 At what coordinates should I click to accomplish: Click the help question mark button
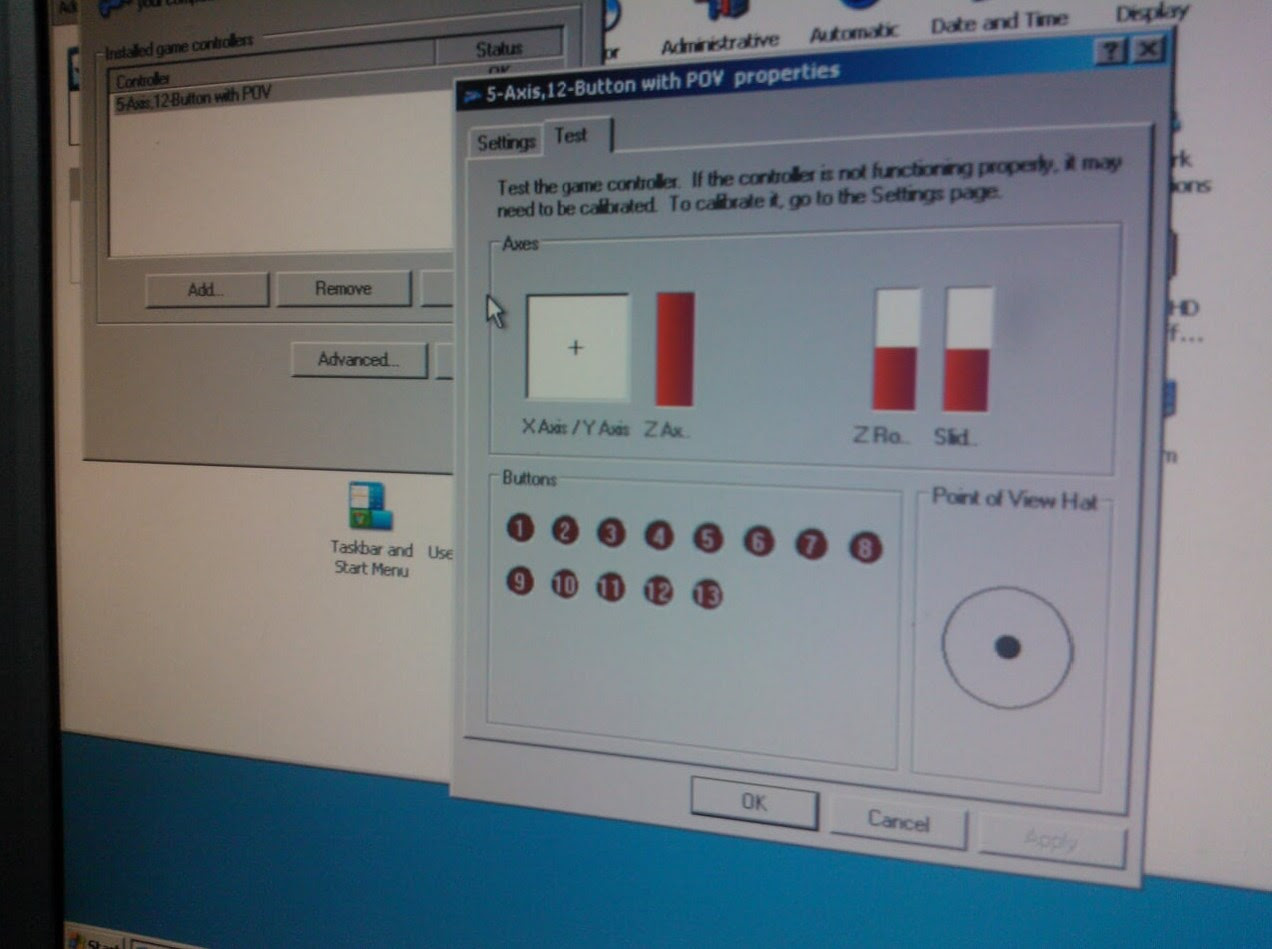click(x=1111, y=52)
